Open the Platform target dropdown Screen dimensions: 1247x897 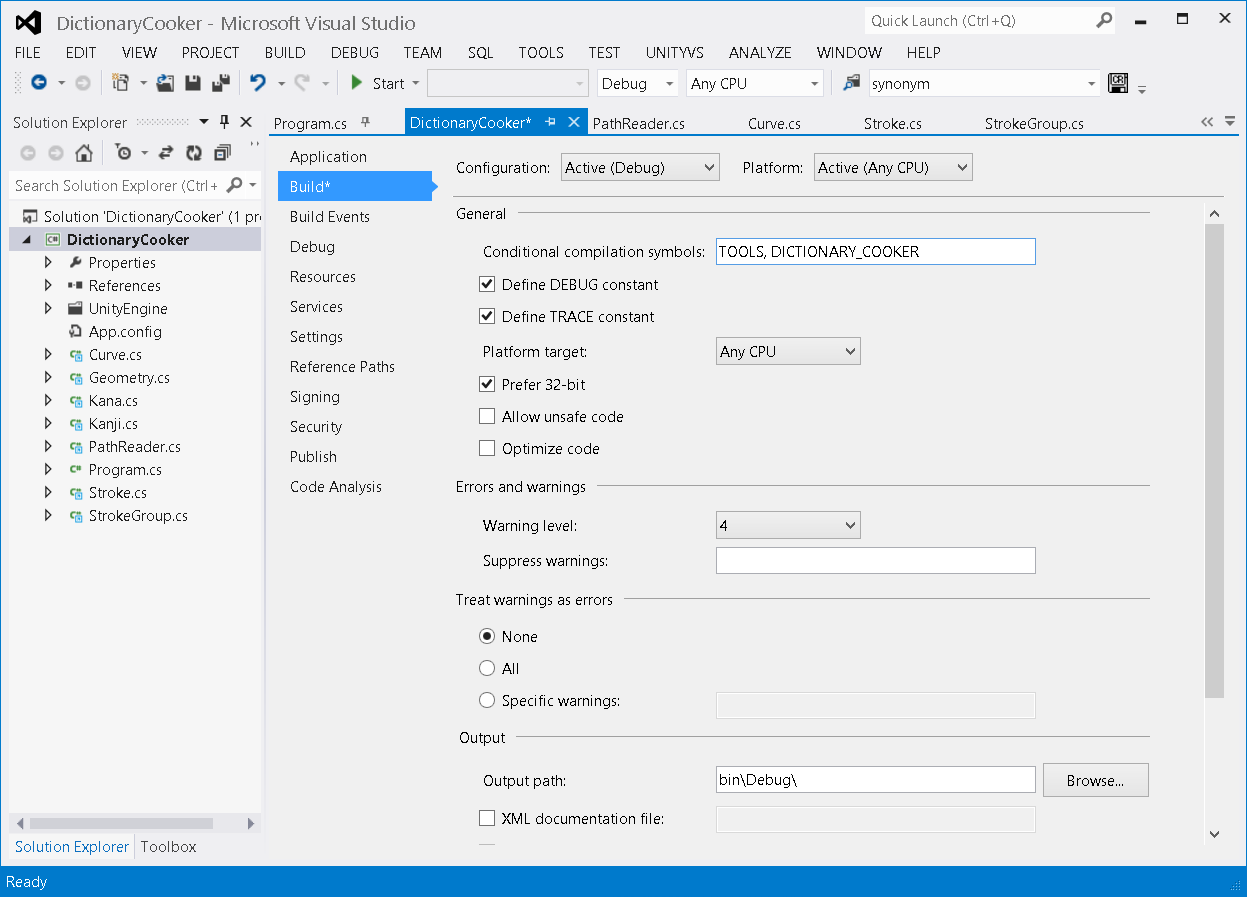[x=788, y=352]
